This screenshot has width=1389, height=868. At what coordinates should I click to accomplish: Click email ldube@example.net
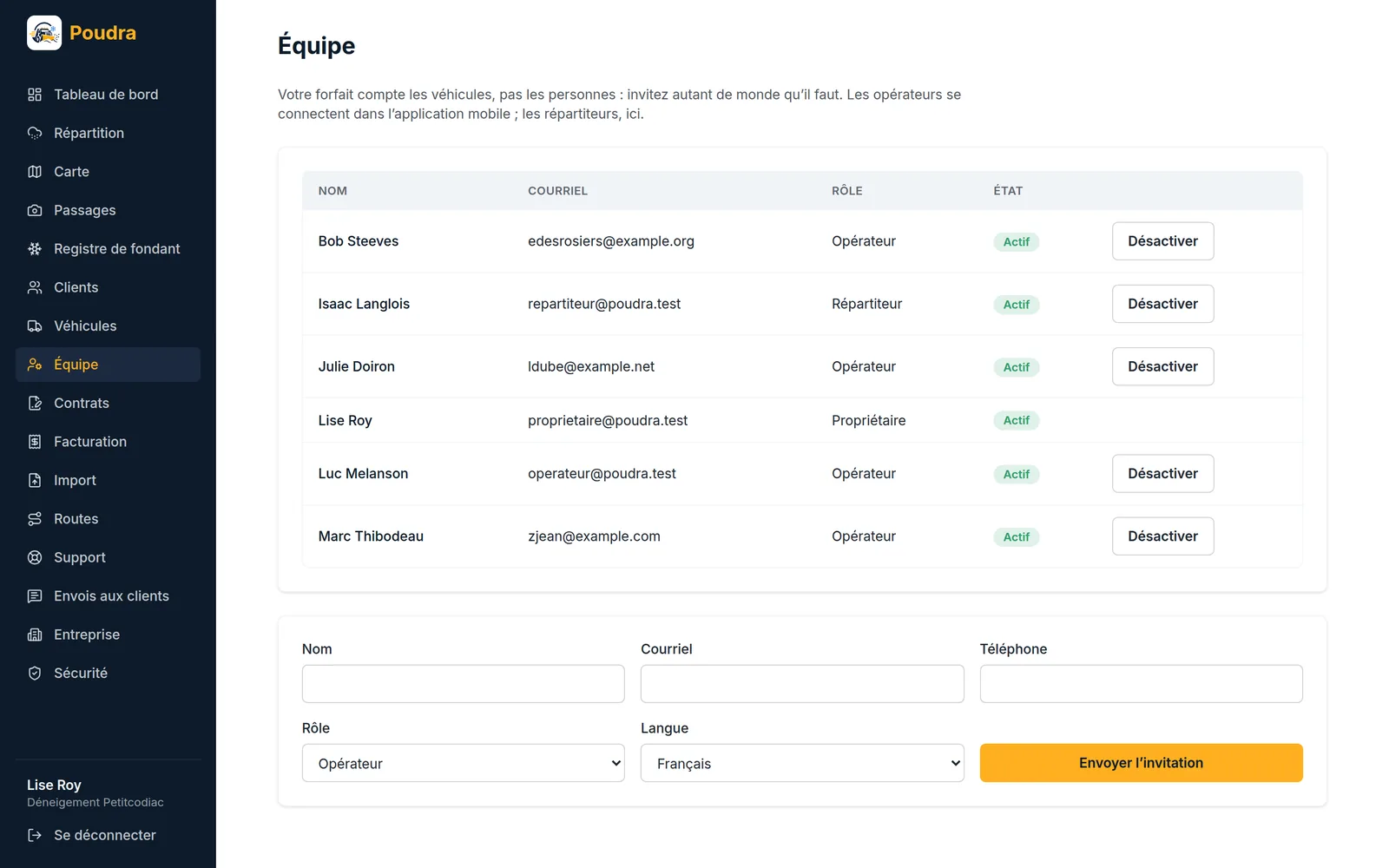[591, 366]
